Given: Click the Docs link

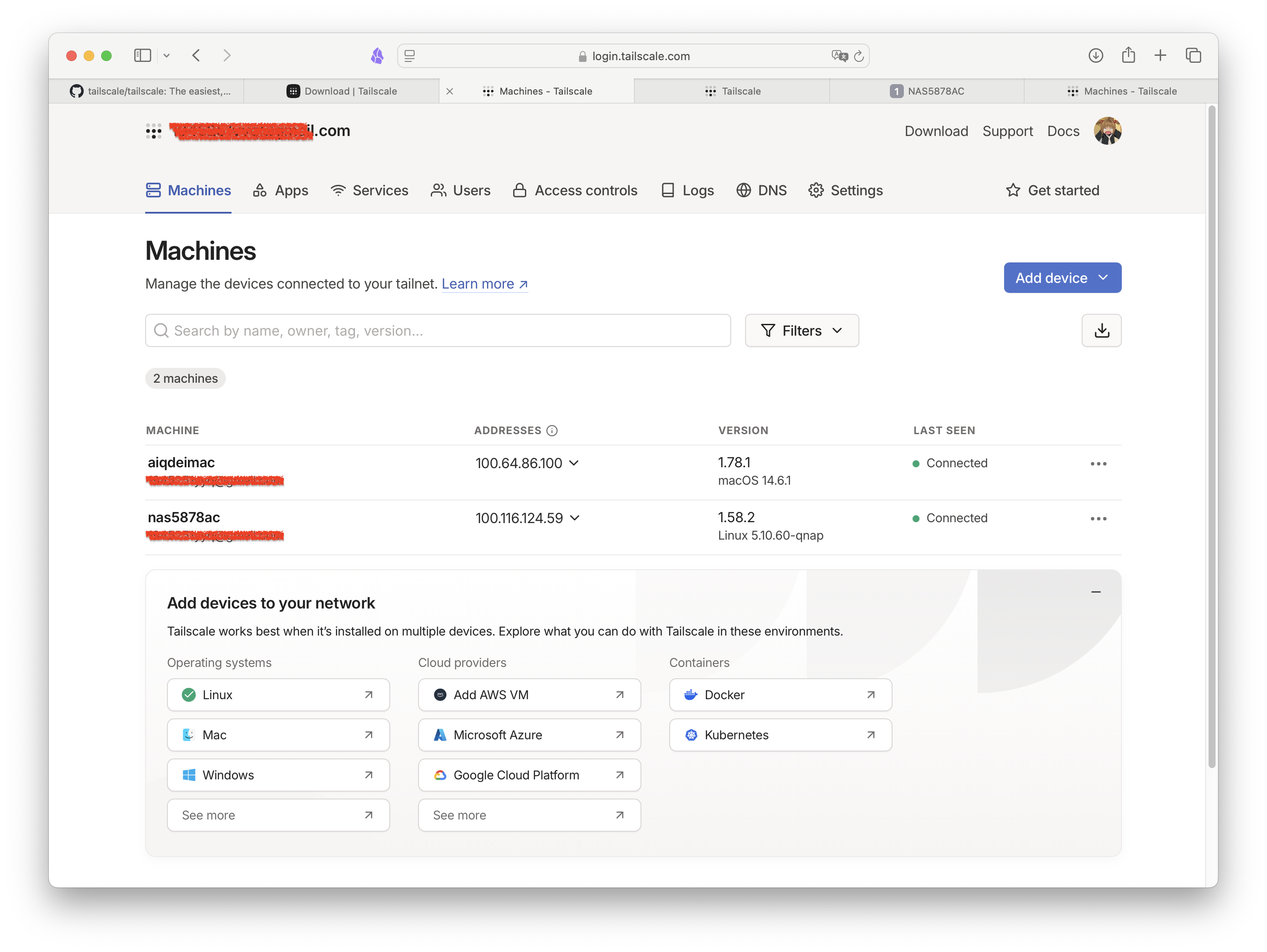Looking at the screenshot, I should click(x=1063, y=131).
